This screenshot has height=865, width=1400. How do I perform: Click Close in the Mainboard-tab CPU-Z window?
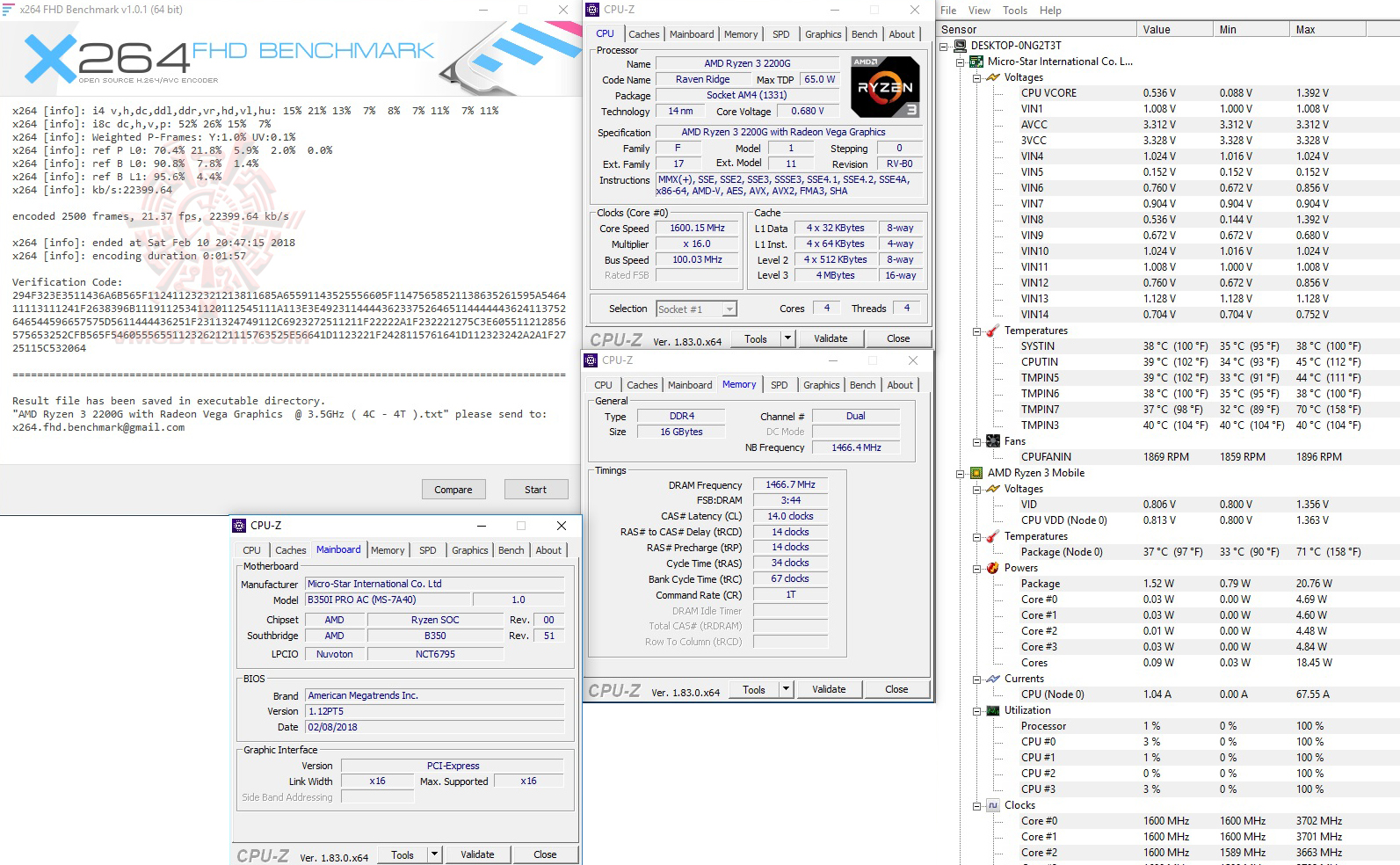point(545,854)
